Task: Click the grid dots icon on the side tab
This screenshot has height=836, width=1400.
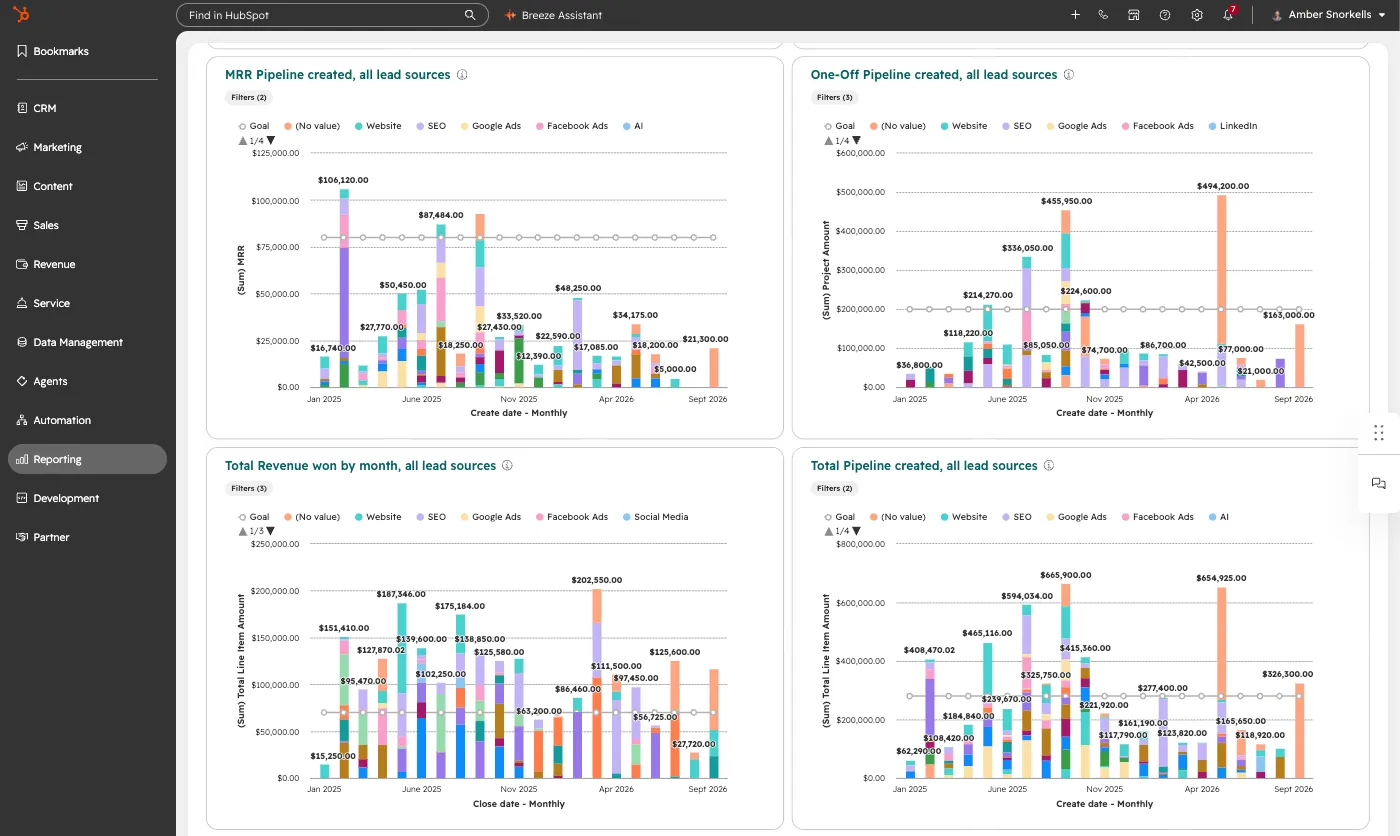Action: (x=1378, y=432)
